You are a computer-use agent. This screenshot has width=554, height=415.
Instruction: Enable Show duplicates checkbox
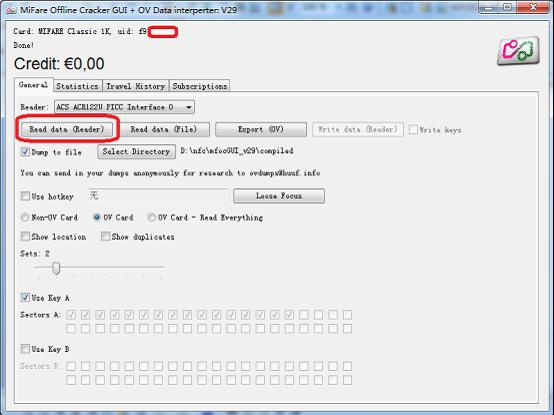[105, 236]
